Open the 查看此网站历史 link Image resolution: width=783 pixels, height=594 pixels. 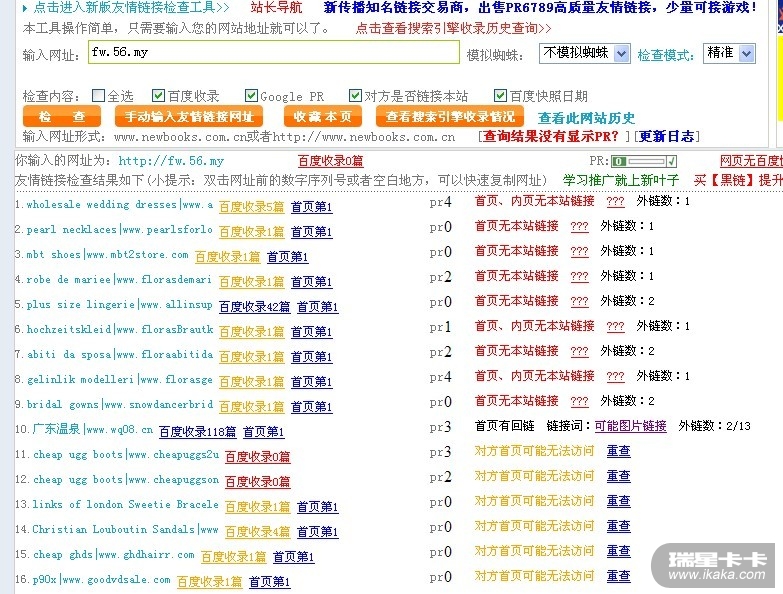click(586, 118)
